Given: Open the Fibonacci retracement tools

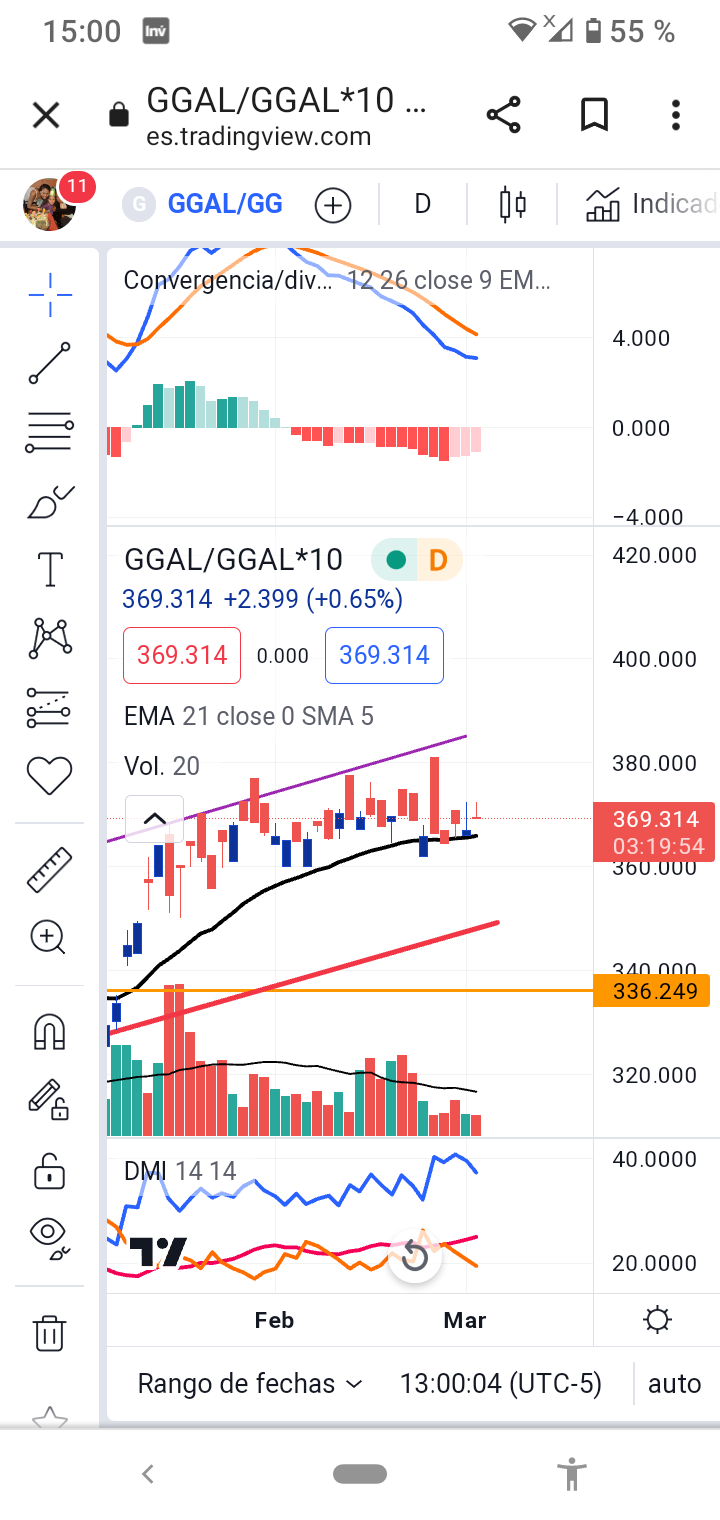Looking at the screenshot, I should point(50,433).
